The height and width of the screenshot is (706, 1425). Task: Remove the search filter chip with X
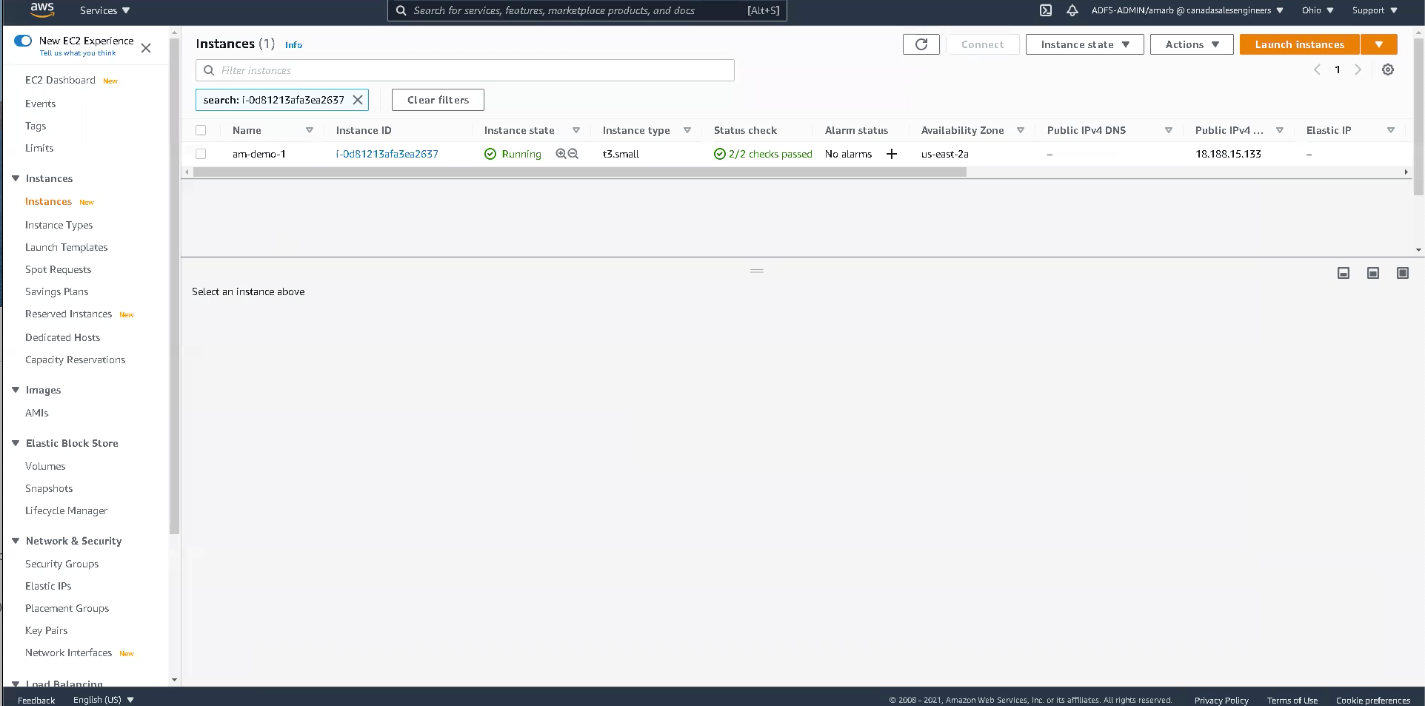coord(357,100)
